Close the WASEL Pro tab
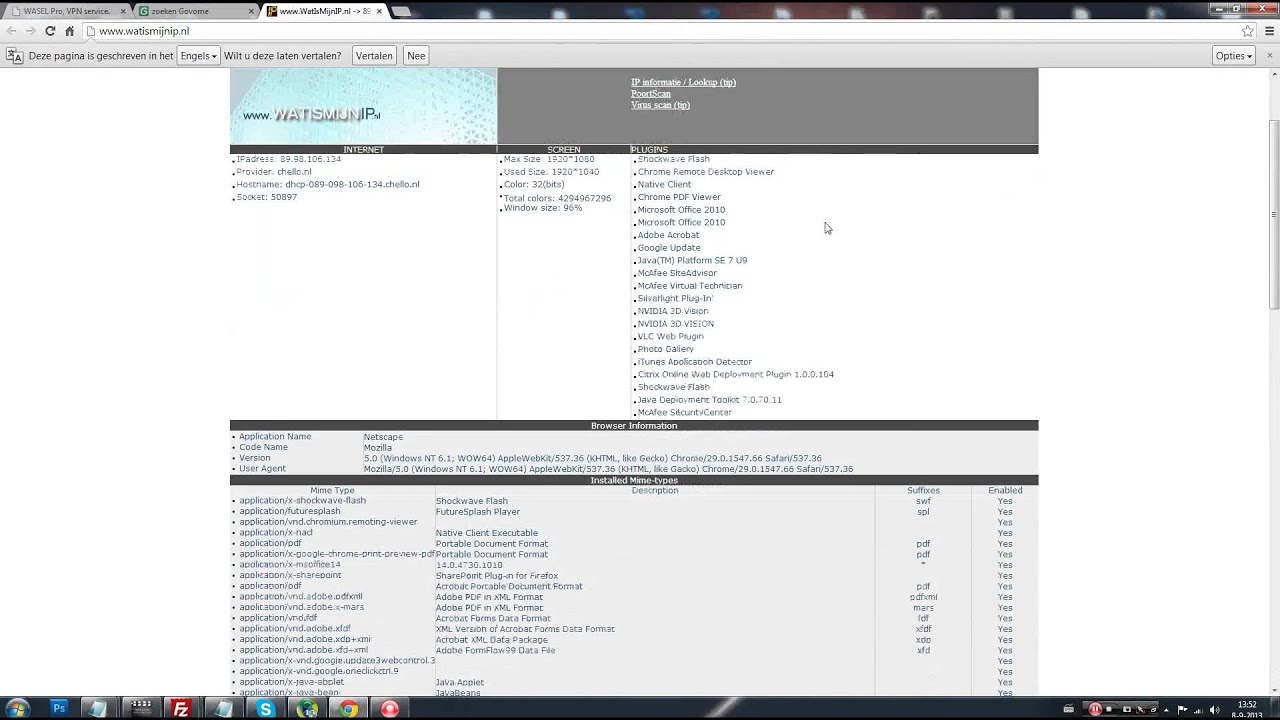This screenshot has width=1280, height=720. click(123, 12)
